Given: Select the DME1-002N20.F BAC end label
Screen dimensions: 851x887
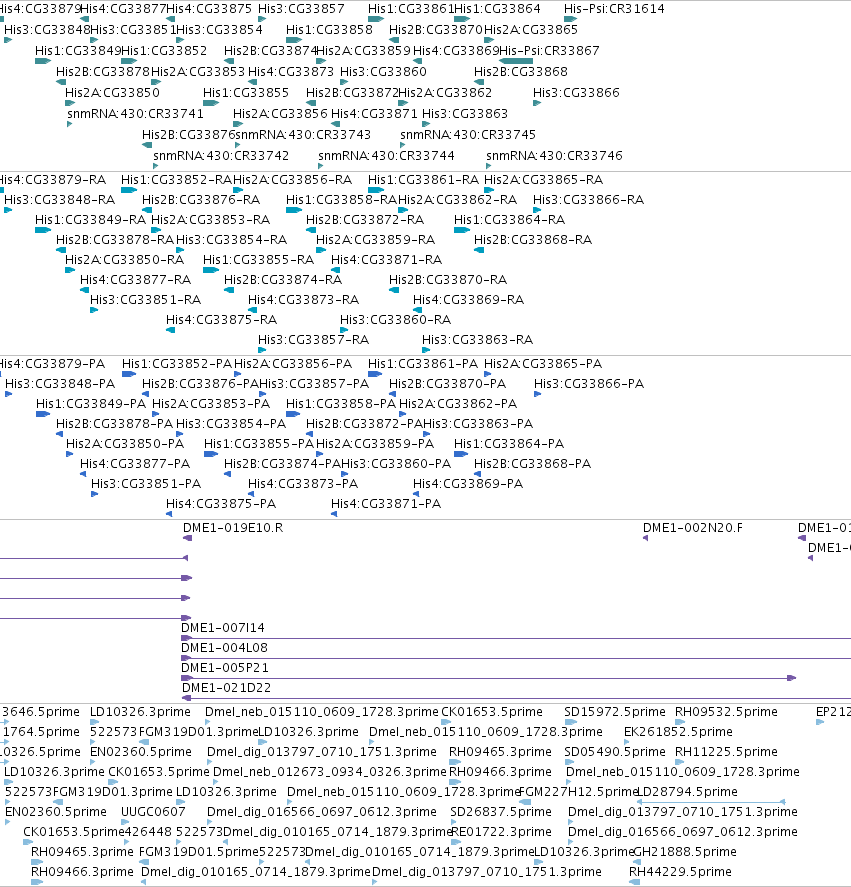Looking at the screenshot, I should tap(693, 528).
